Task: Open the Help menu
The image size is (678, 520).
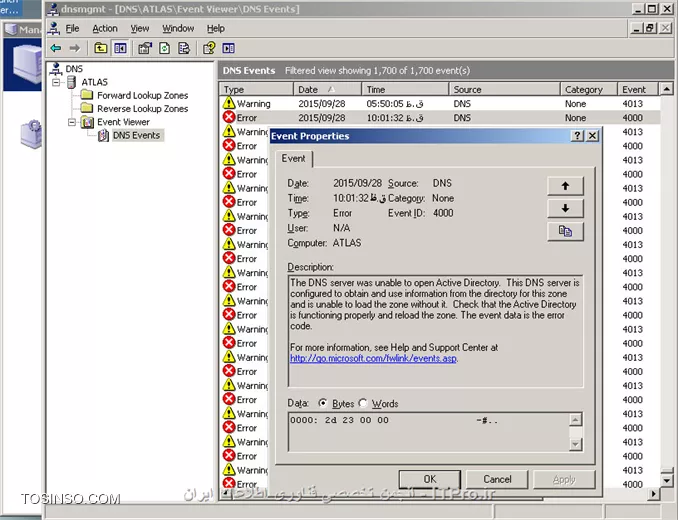Action: click(x=215, y=29)
